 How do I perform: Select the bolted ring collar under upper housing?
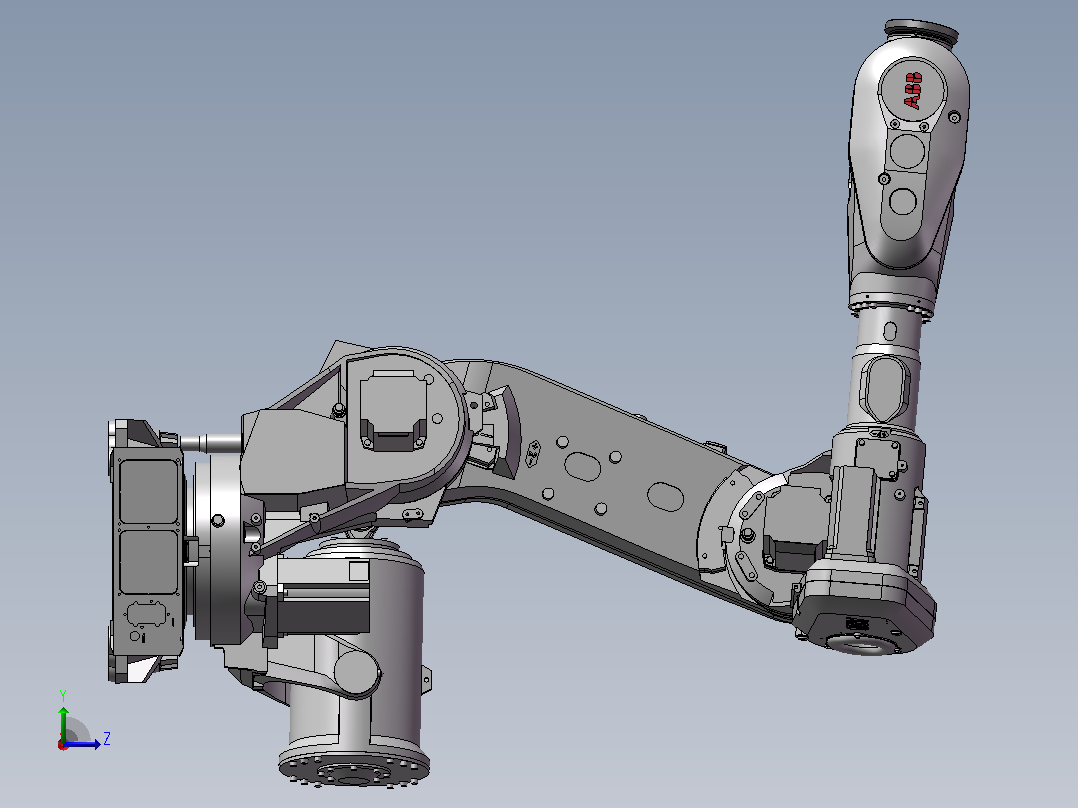pyautogui.click(x=890, y=303)
